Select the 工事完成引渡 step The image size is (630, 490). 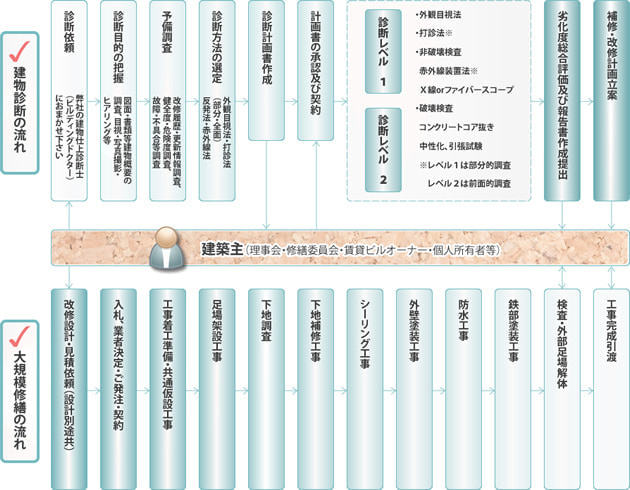(612, 389)
